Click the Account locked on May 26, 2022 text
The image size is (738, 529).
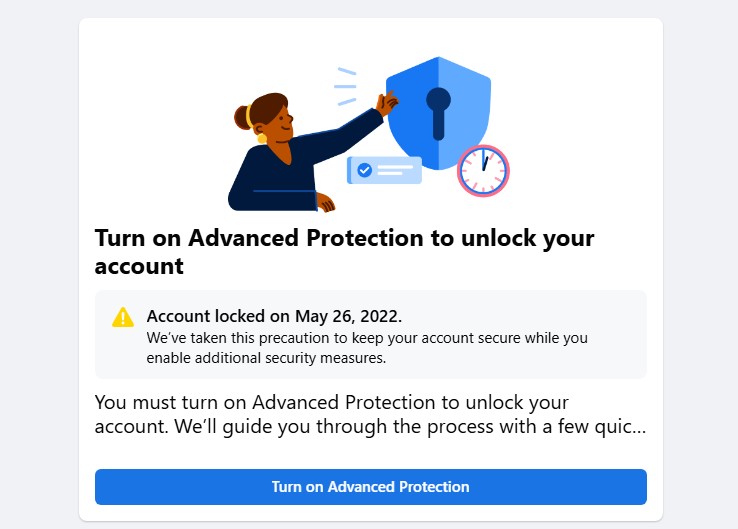(274, 316)
